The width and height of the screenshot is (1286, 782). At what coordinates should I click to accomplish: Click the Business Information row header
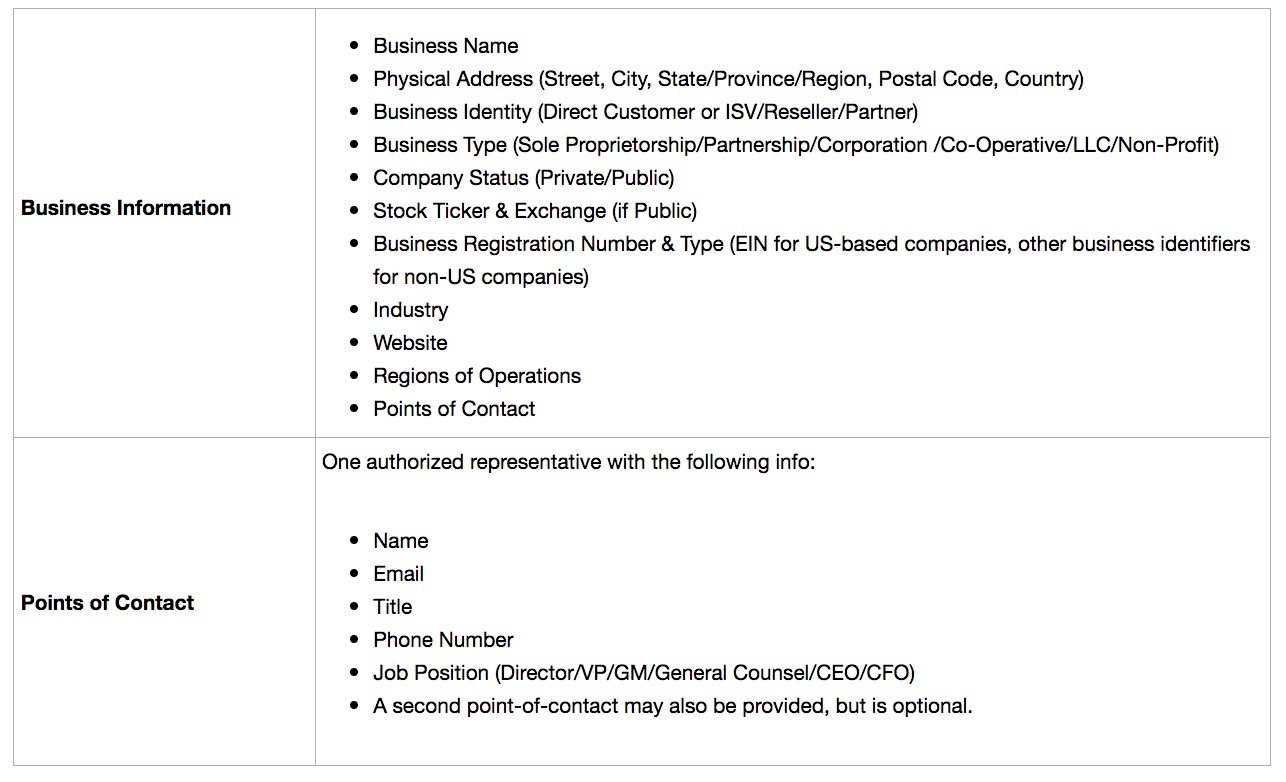[126, 208]
